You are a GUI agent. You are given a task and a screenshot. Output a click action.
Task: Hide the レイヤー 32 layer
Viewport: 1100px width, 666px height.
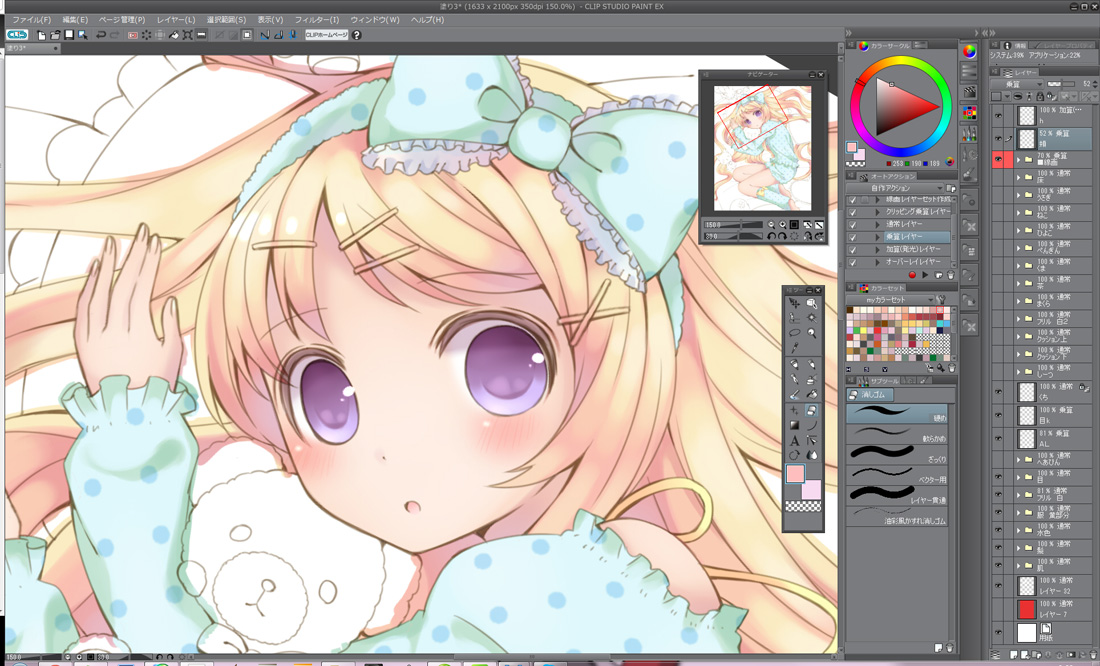[x=998, y=585]
